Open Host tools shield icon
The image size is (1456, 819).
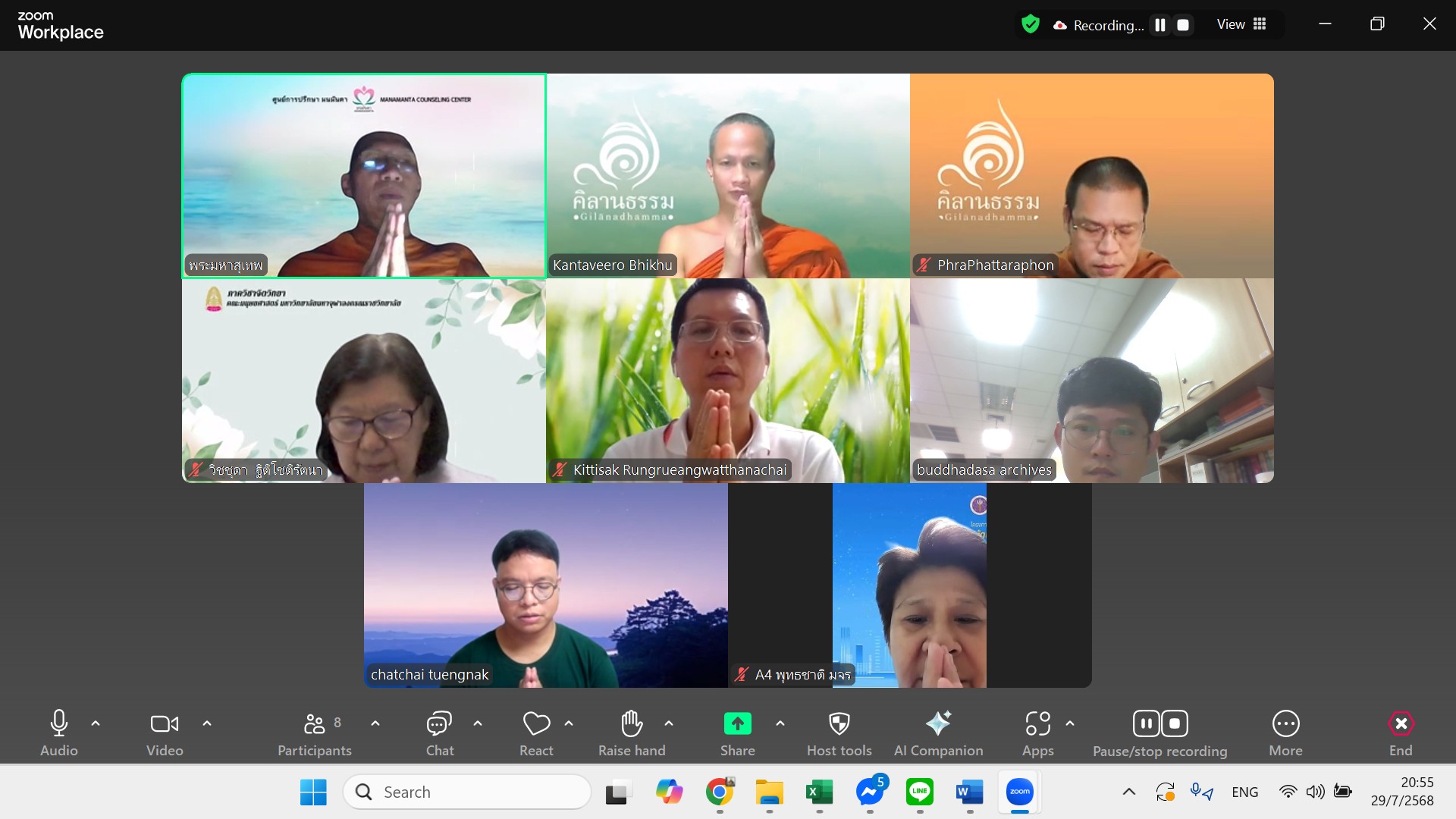[x=839, y=724]
